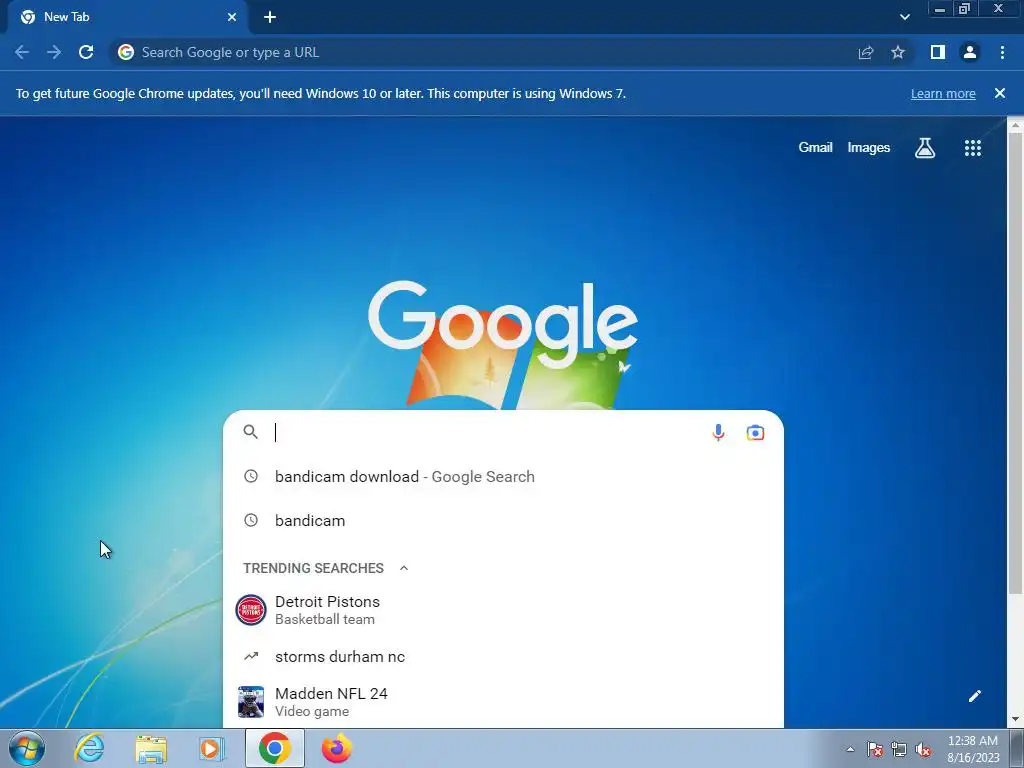Open the Windows Start menu

coord(27,748)
